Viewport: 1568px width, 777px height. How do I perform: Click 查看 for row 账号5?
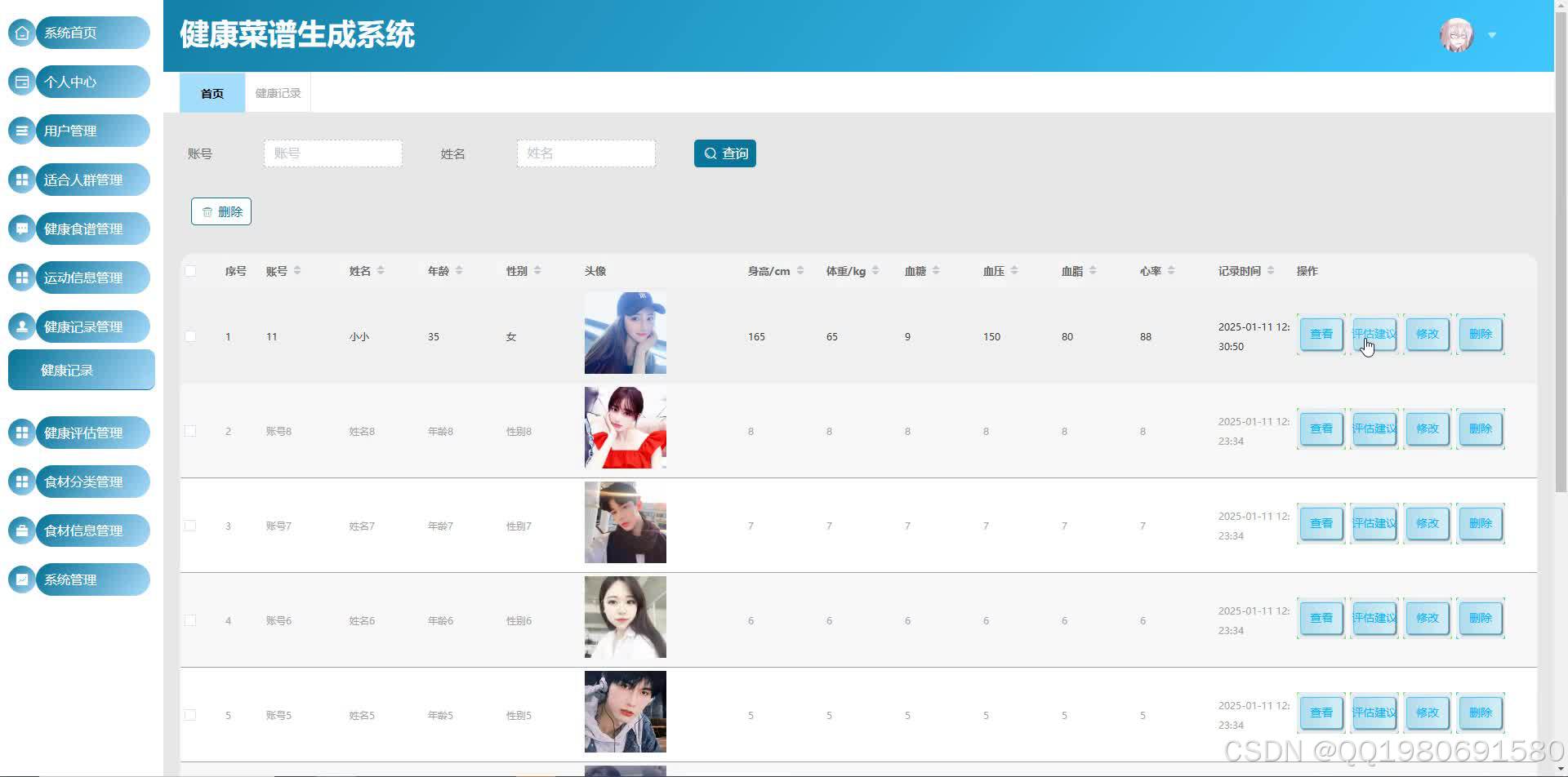(x=1321, y=713)
